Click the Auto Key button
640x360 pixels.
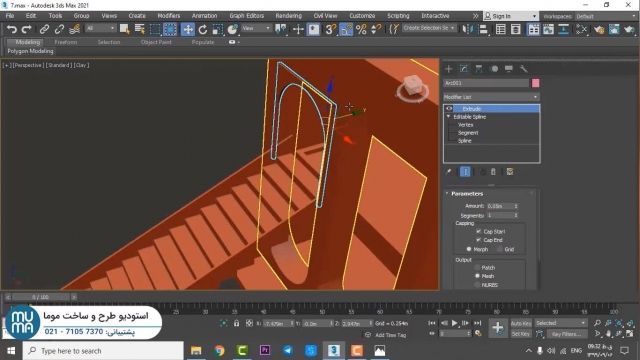pyautogui.click(x=521, y=323)
